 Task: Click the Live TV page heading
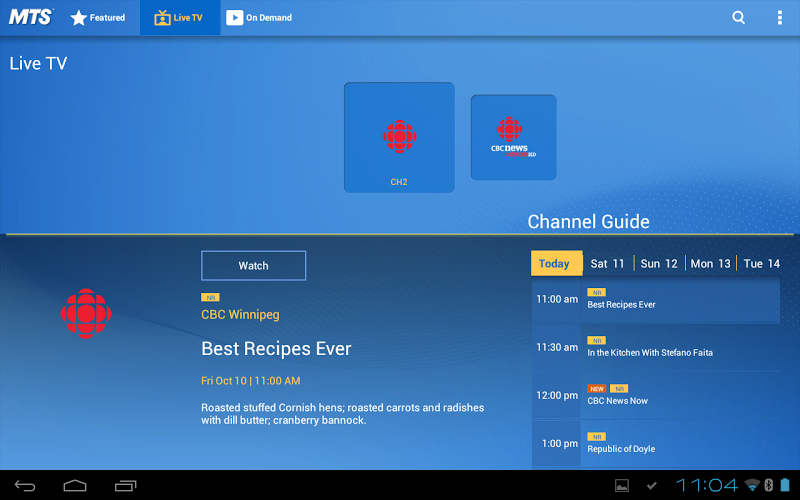click(38, 63)
